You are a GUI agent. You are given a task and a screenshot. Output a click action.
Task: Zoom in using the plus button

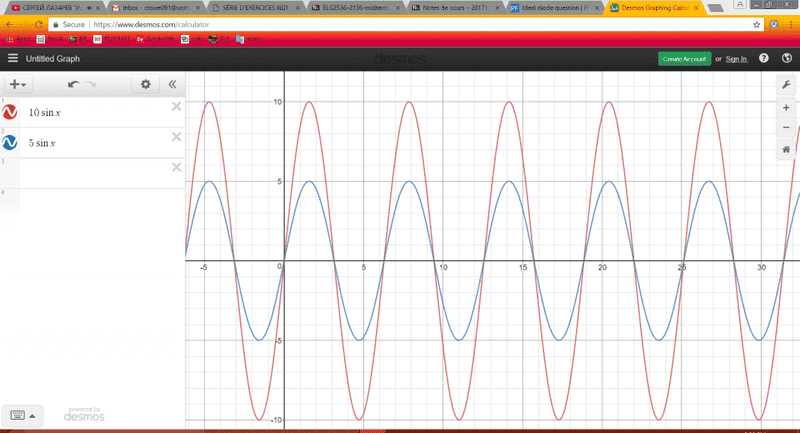pyautogui.click(x=785, y=108)
